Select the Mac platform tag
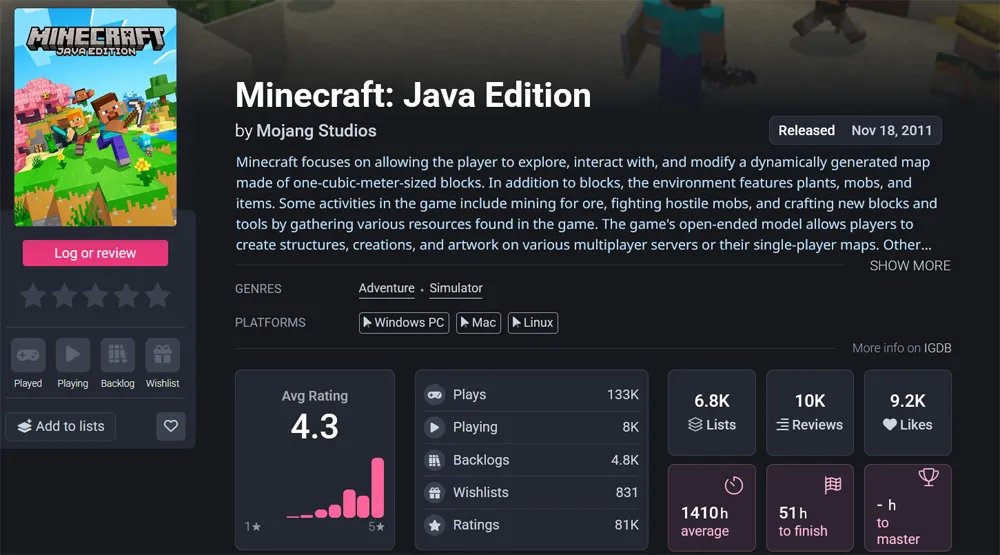The width and height of the screenshot is (1000, 555). pos(478,323)
